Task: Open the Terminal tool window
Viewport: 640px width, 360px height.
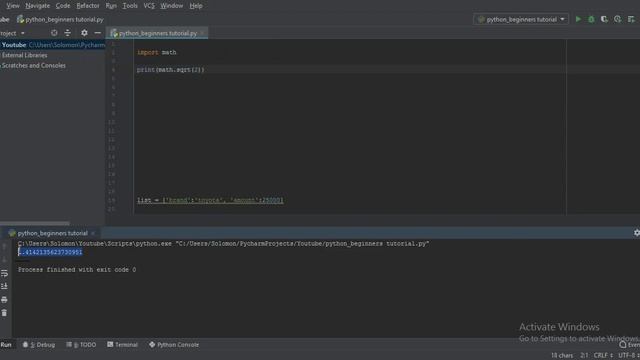Action: pos(122,345)
